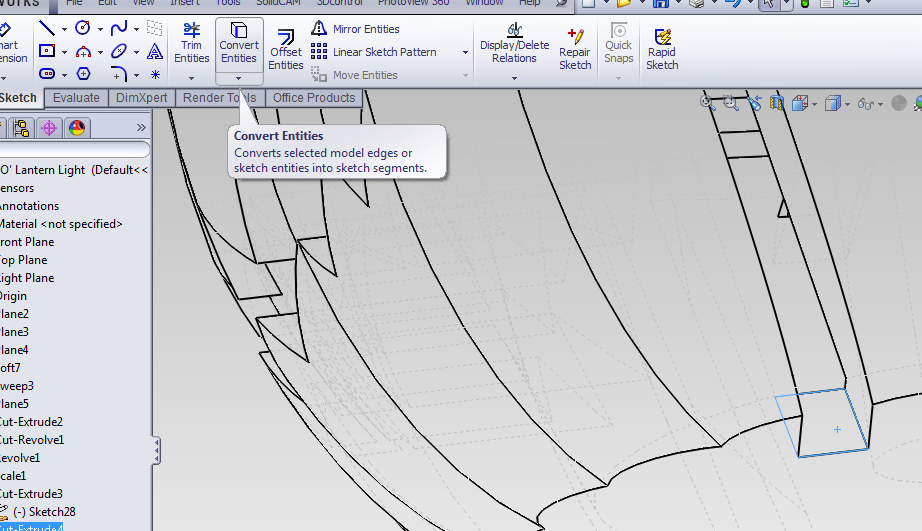The width and height of the screenshot is (922, 531).
Task: Click the feature panel collapse handle
Action: coord(156,450)
